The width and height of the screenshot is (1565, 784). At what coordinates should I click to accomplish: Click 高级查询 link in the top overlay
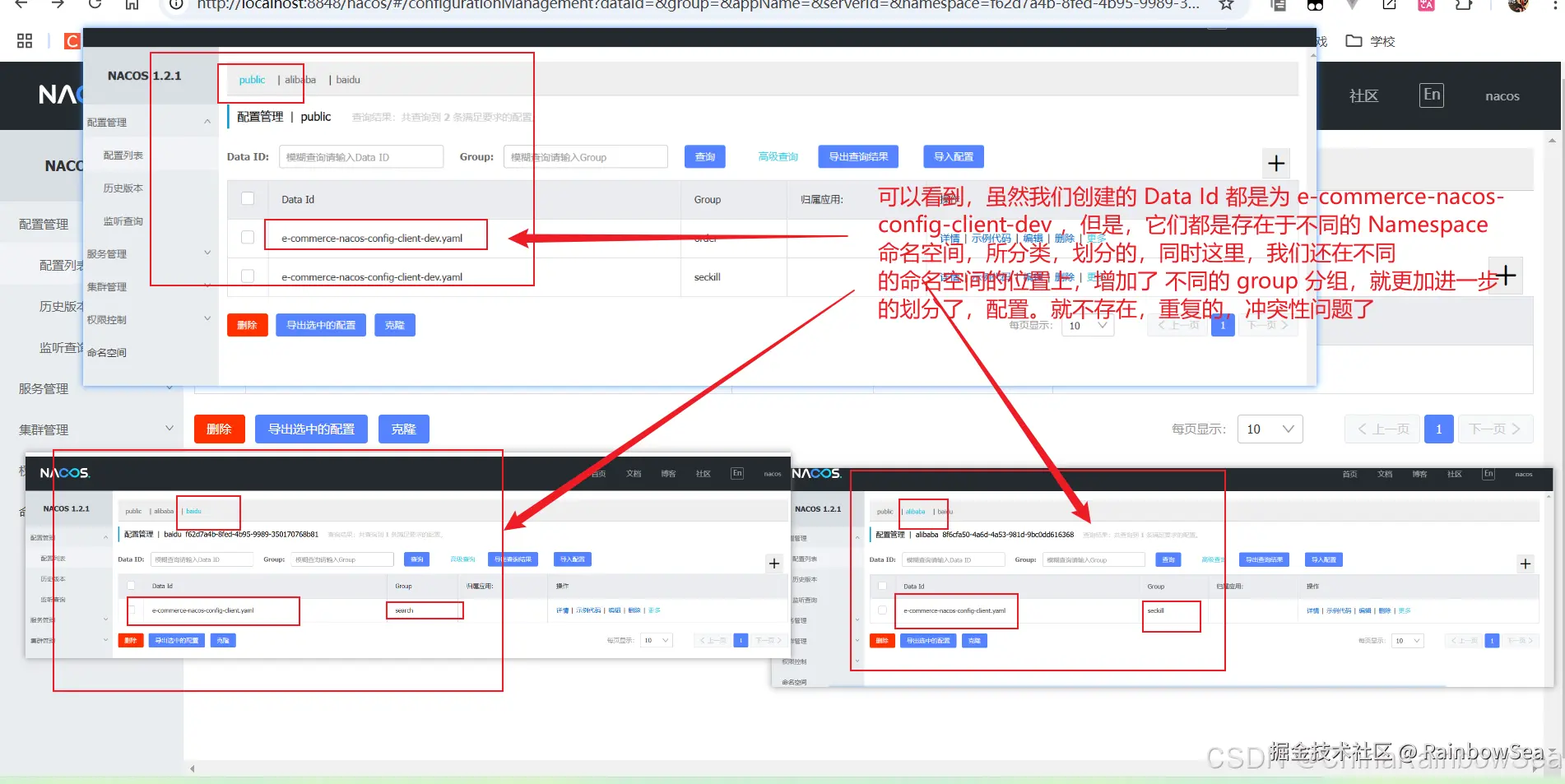pos(778,156)
